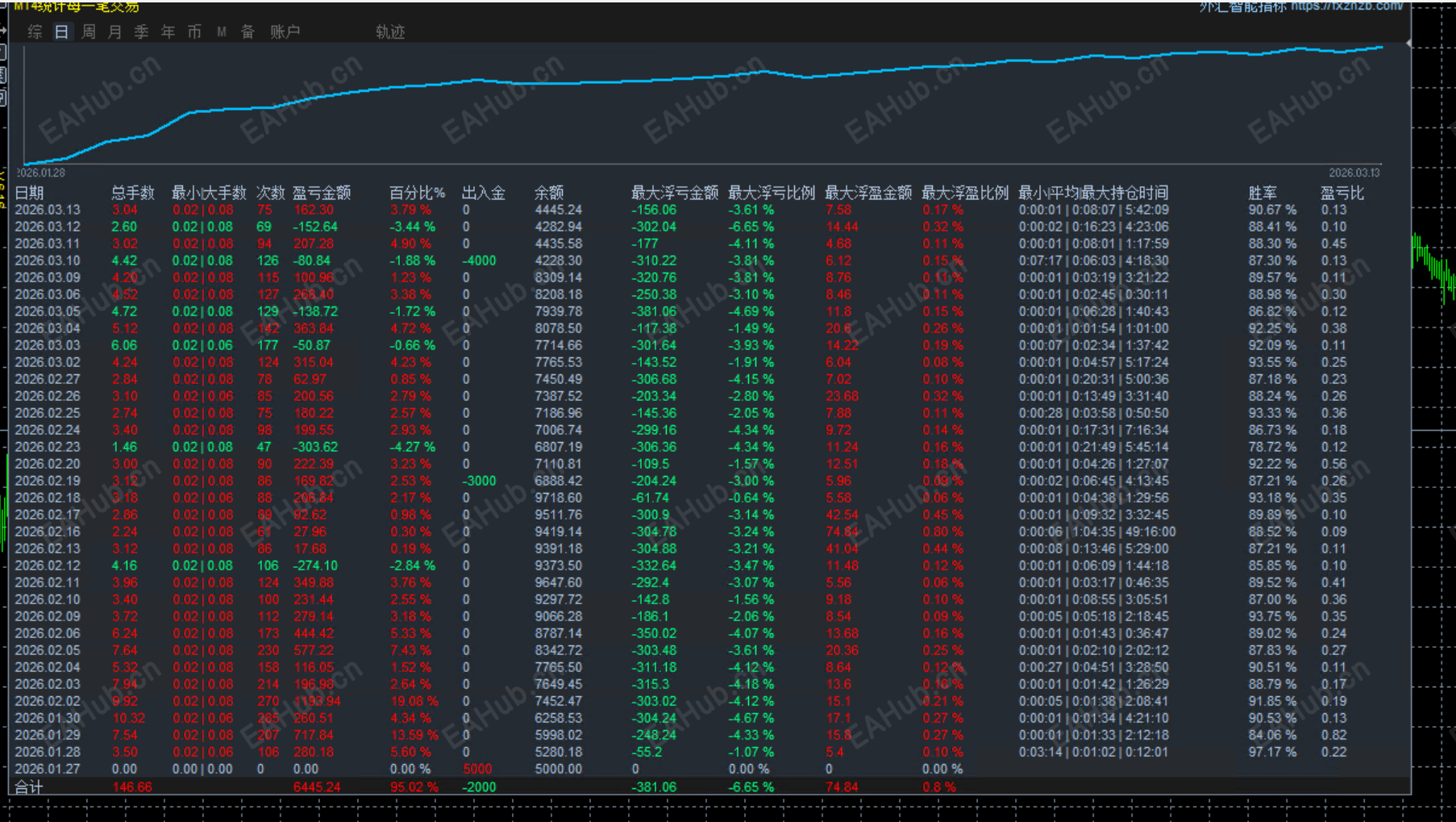Select the 2026.03.13 date row

(x=48, y=210)
